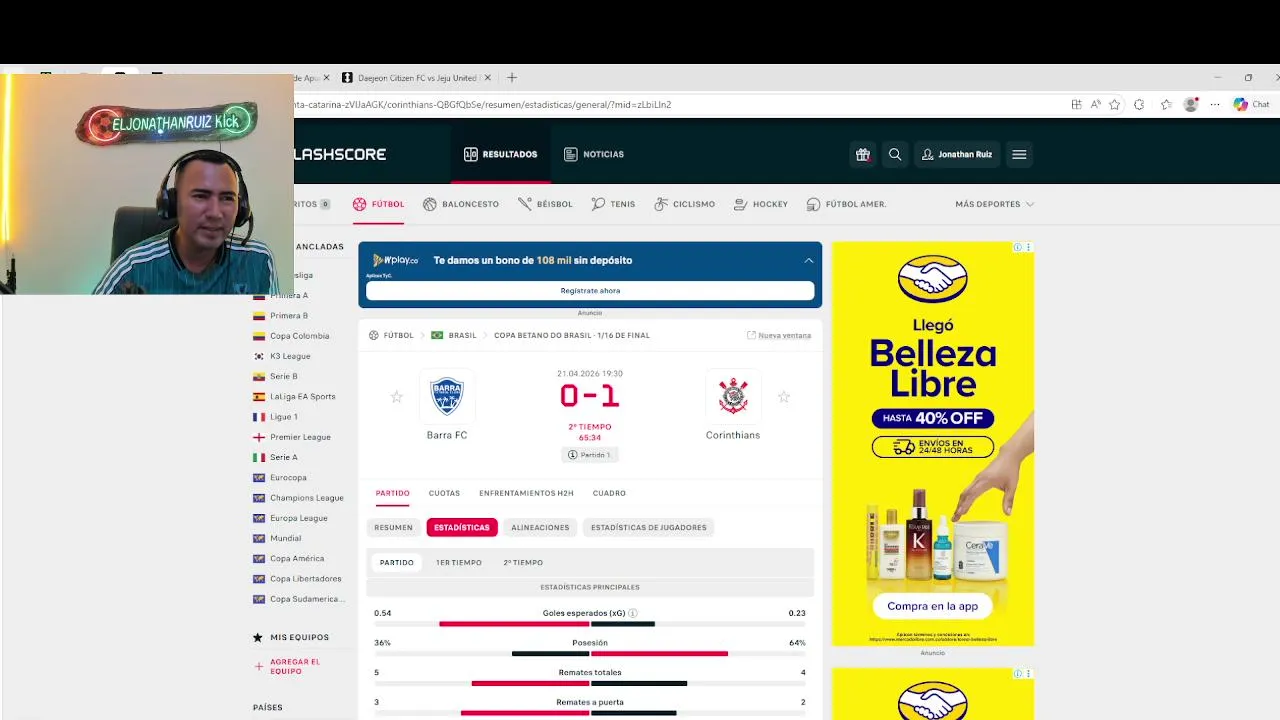Viewport: 1280px width, 720px height.
Task: Select Hockey sport
Action: coord(761,204)
